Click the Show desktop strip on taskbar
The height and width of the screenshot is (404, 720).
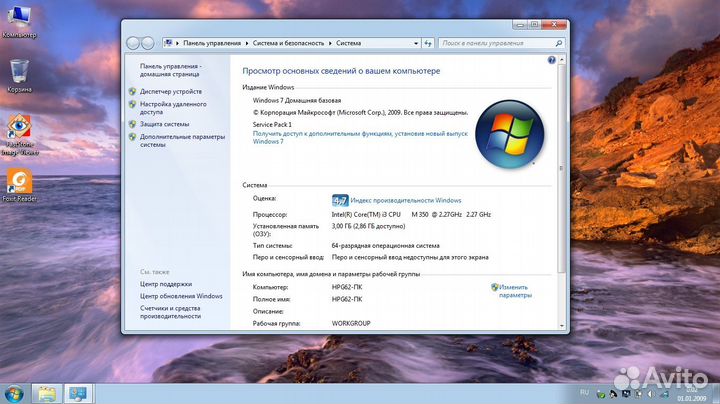click(x=714, y=394)
